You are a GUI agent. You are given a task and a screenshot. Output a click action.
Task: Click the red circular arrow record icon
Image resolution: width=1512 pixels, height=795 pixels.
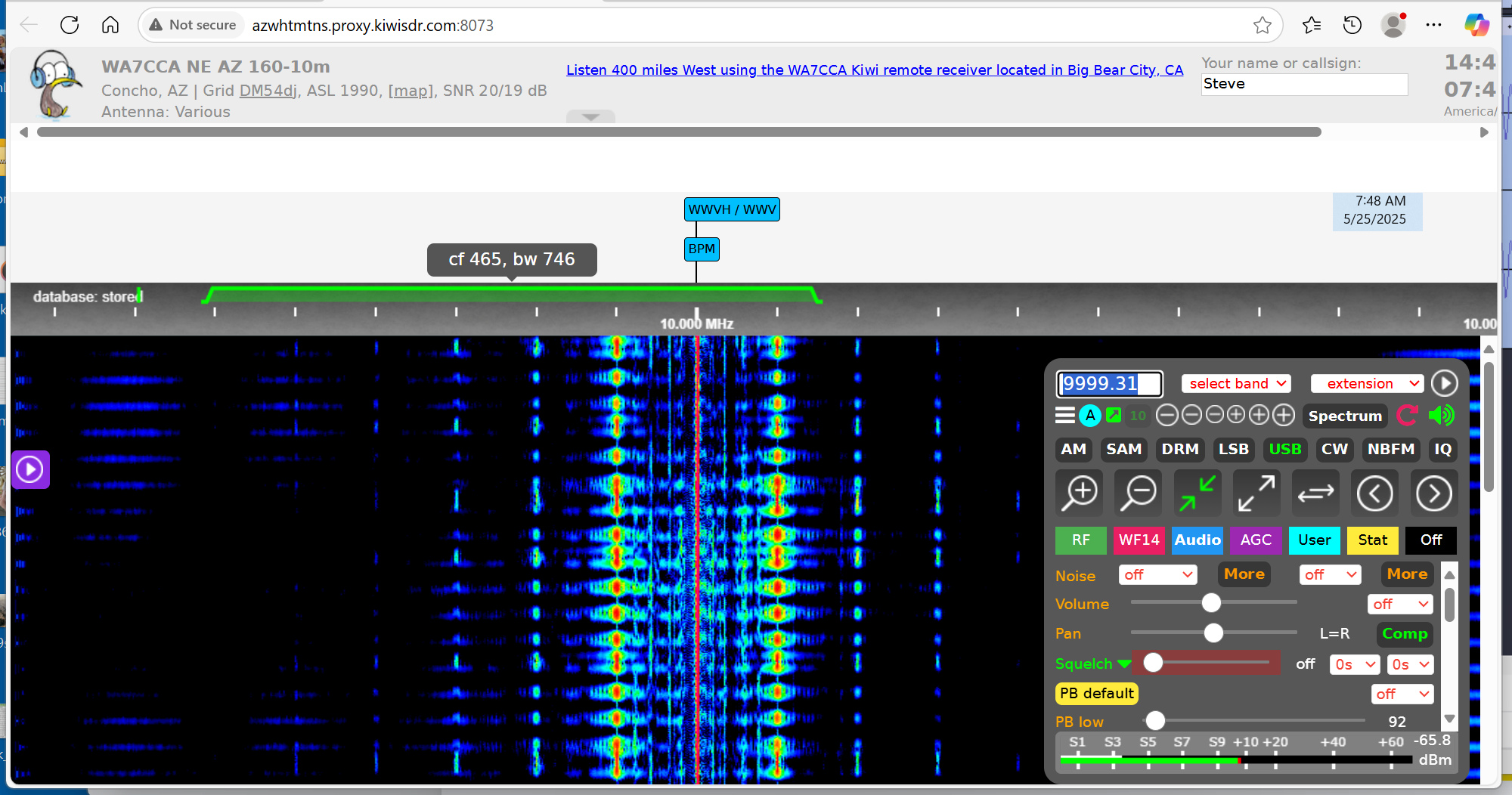tap(1408, 415)
